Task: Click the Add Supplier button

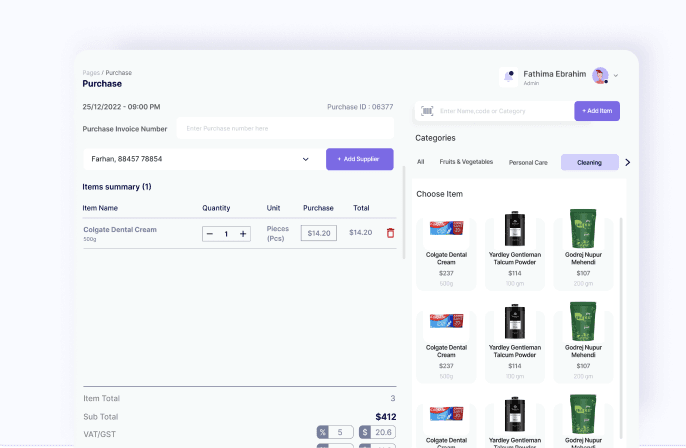Action: [360, 159]
